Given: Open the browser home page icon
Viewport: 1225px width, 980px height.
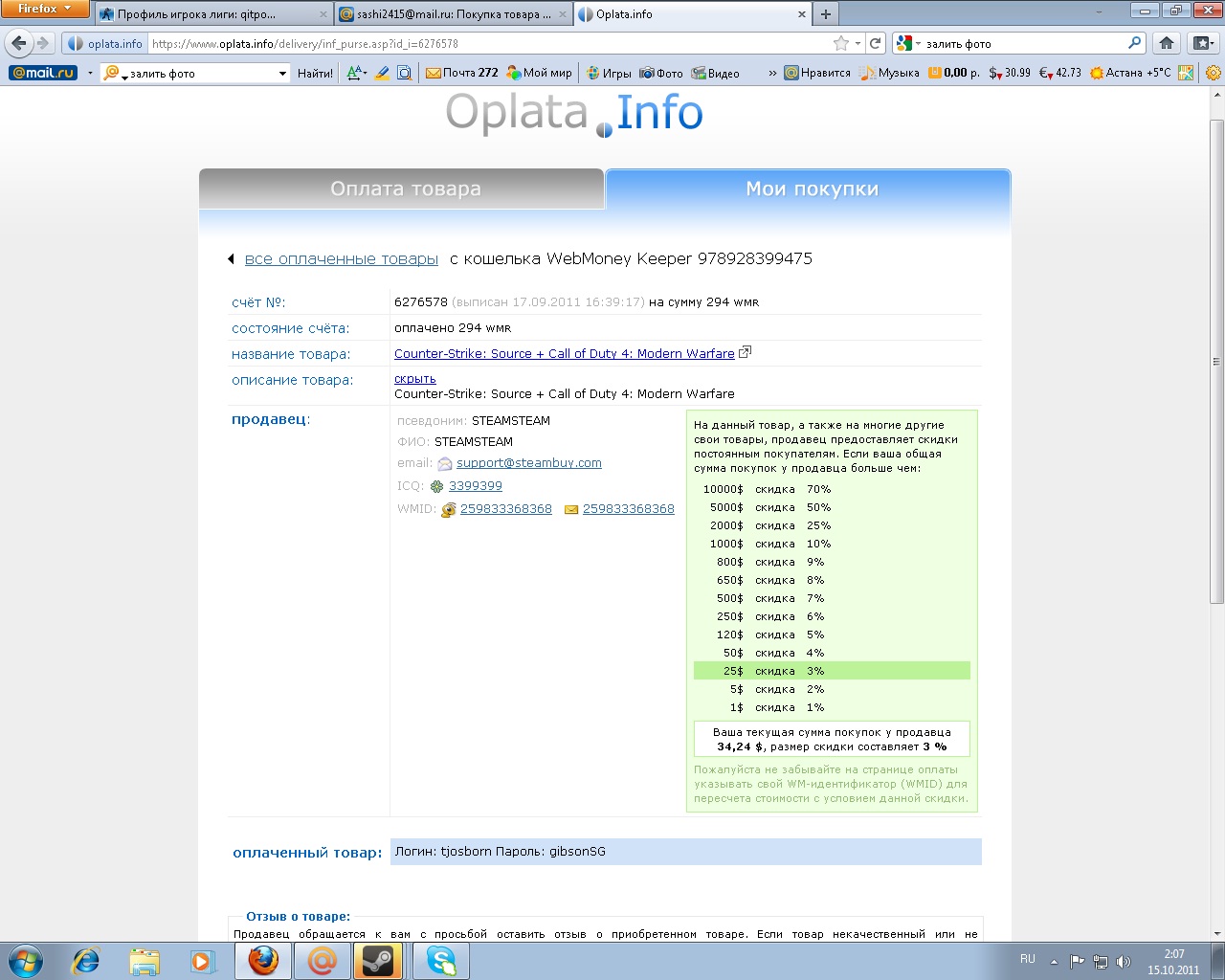Looking at the screenshot, I should click(x=1167, y=43).
